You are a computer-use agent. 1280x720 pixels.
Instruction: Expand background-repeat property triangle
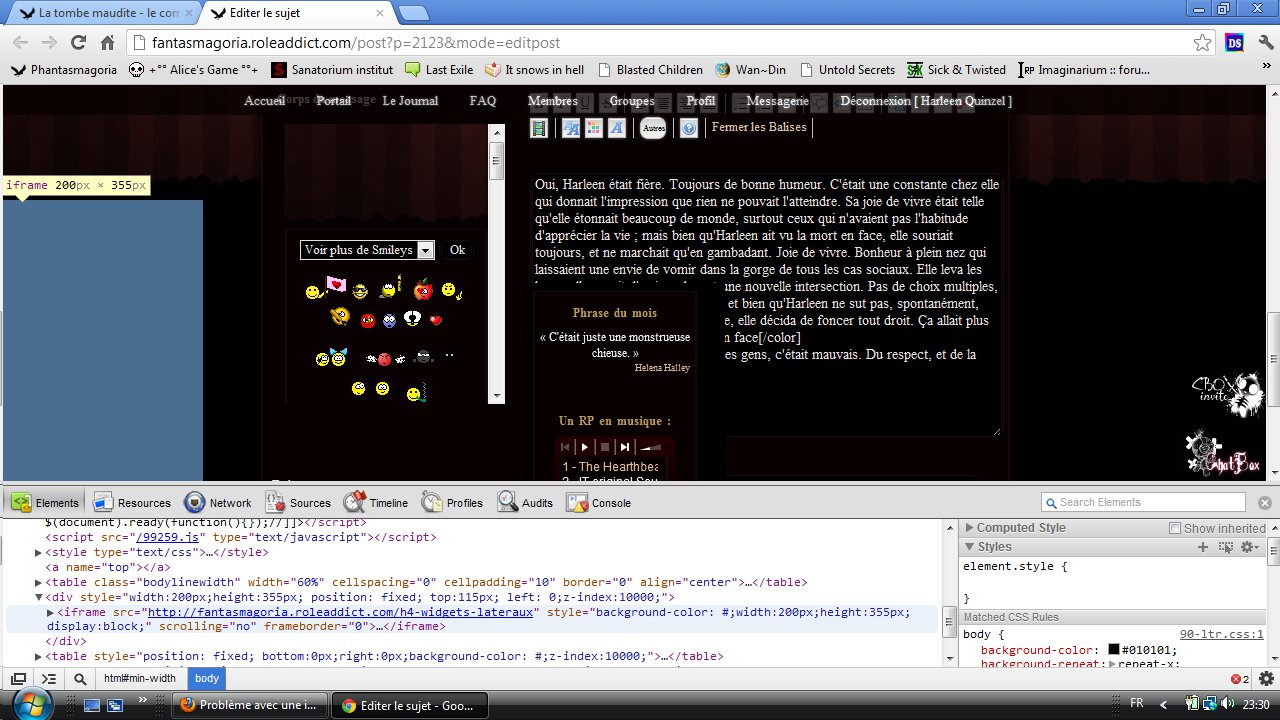pyautogui.click(x=1113, y=664)
